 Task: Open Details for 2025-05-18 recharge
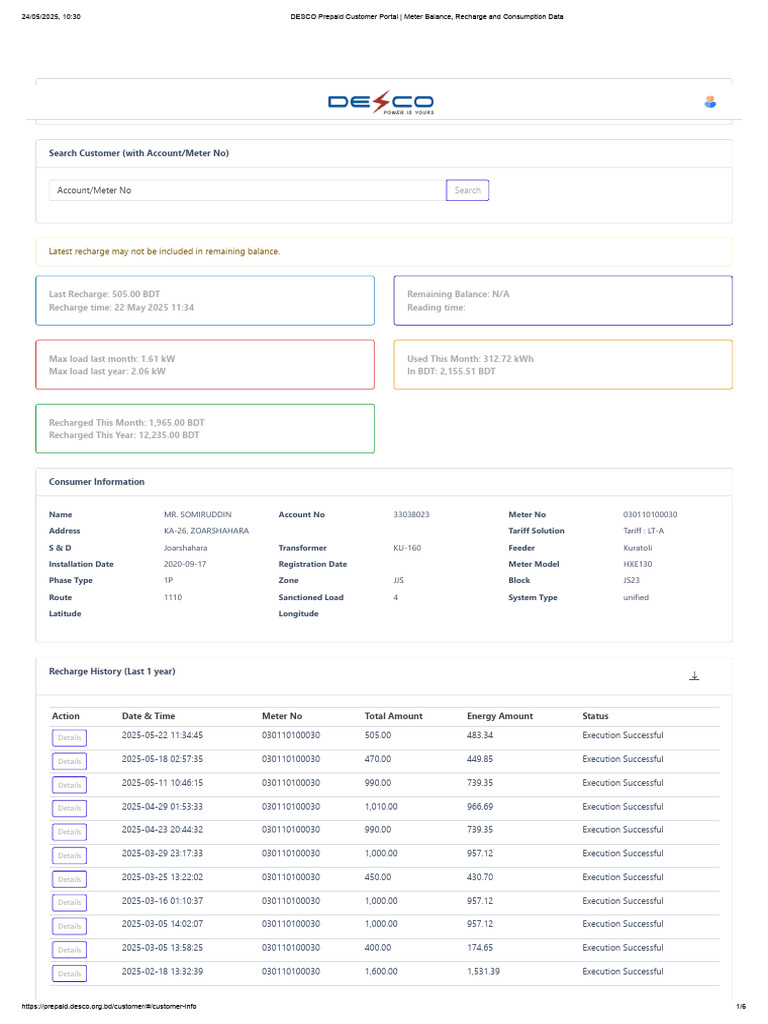click(x=69, y=761)
